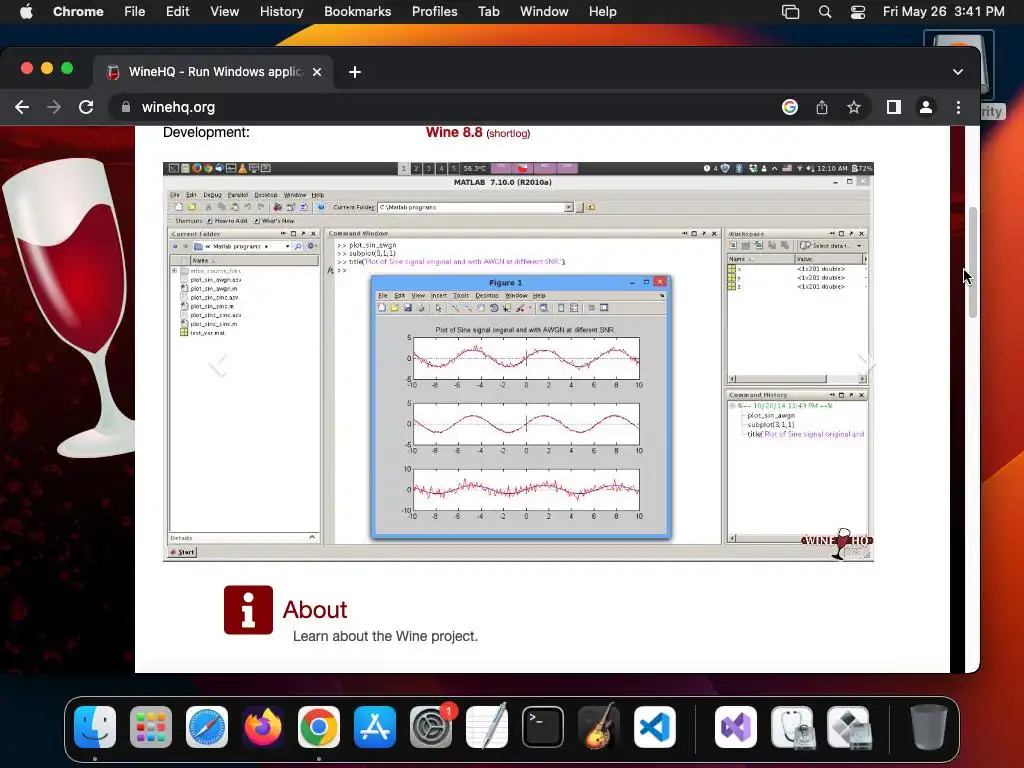Click the date and time in the menu bar
The width and height of the screenshot is (1024, 768).
(943, 12)
